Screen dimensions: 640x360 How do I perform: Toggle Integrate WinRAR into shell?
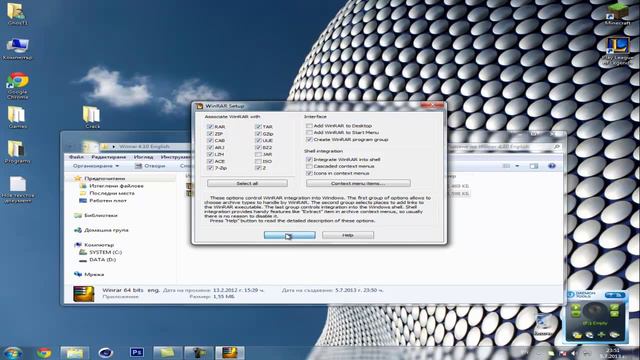point(309,159)
